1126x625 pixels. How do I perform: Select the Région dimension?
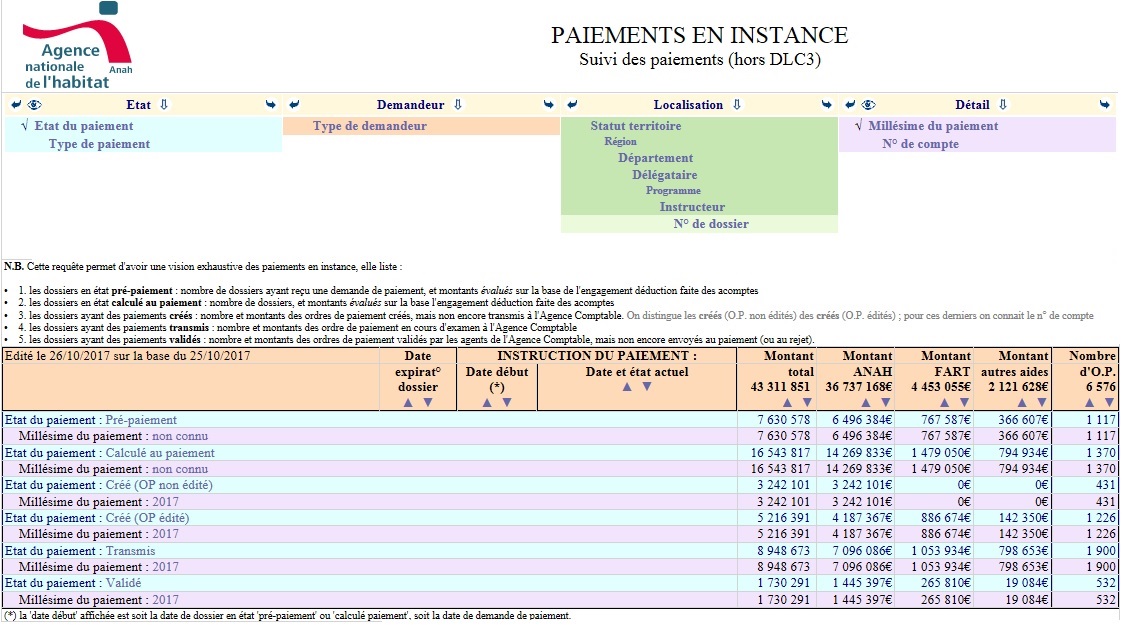point(620,142)
